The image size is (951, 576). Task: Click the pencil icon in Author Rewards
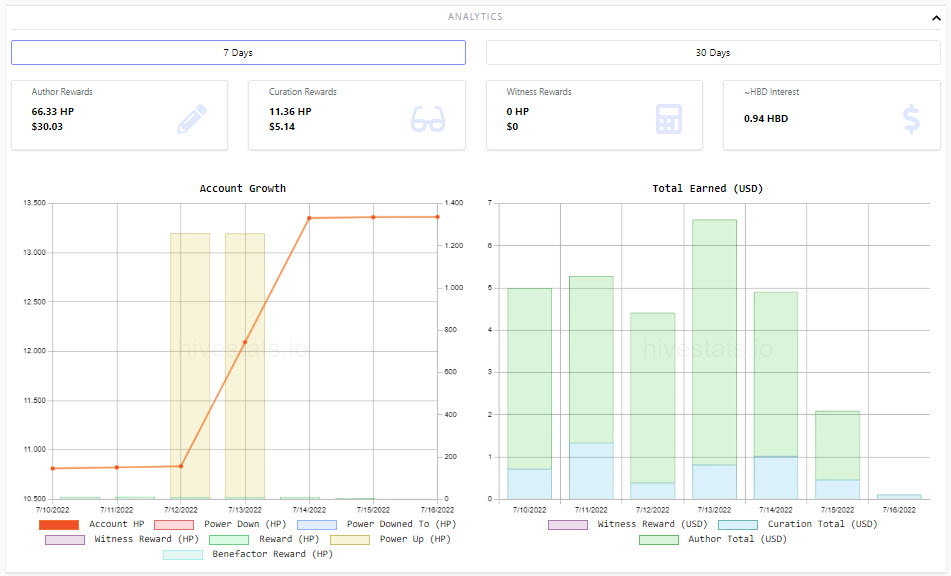pyautogui.click(x=192, y=119)
